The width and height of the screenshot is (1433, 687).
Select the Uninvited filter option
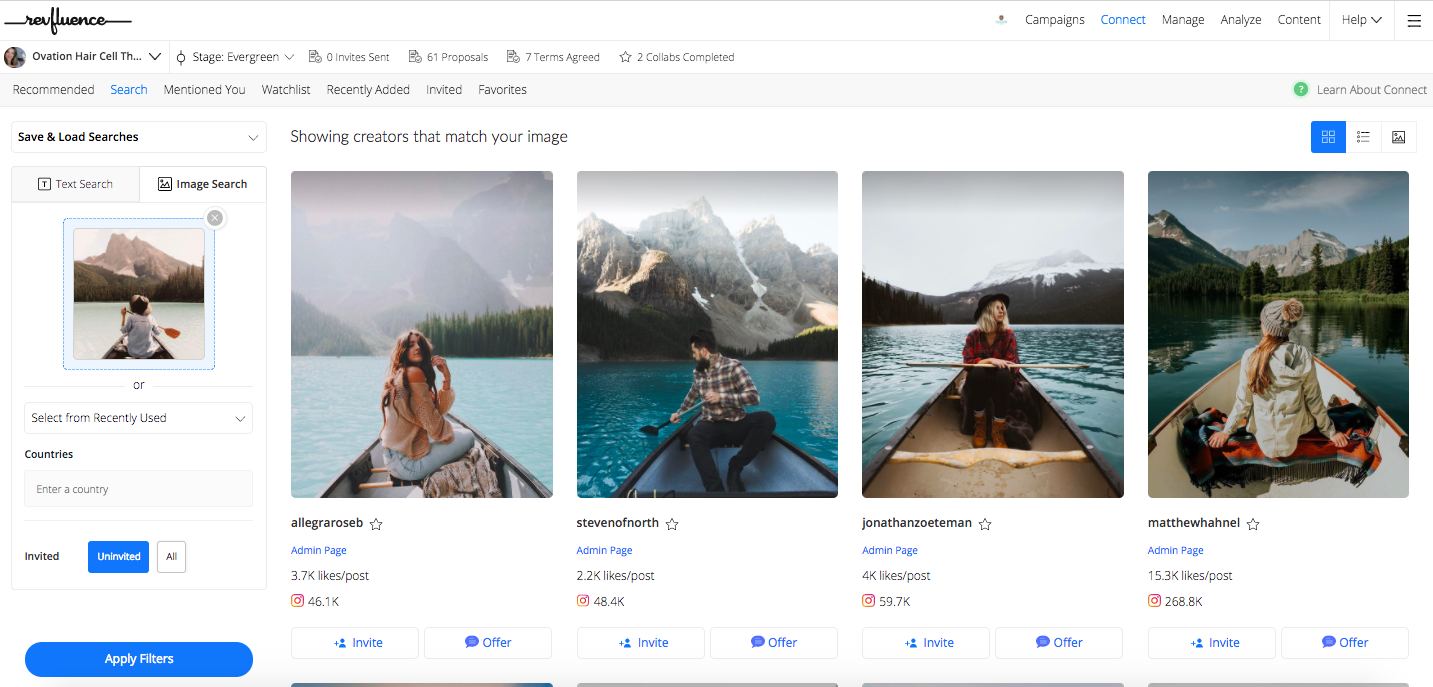(x=118, y=556)
